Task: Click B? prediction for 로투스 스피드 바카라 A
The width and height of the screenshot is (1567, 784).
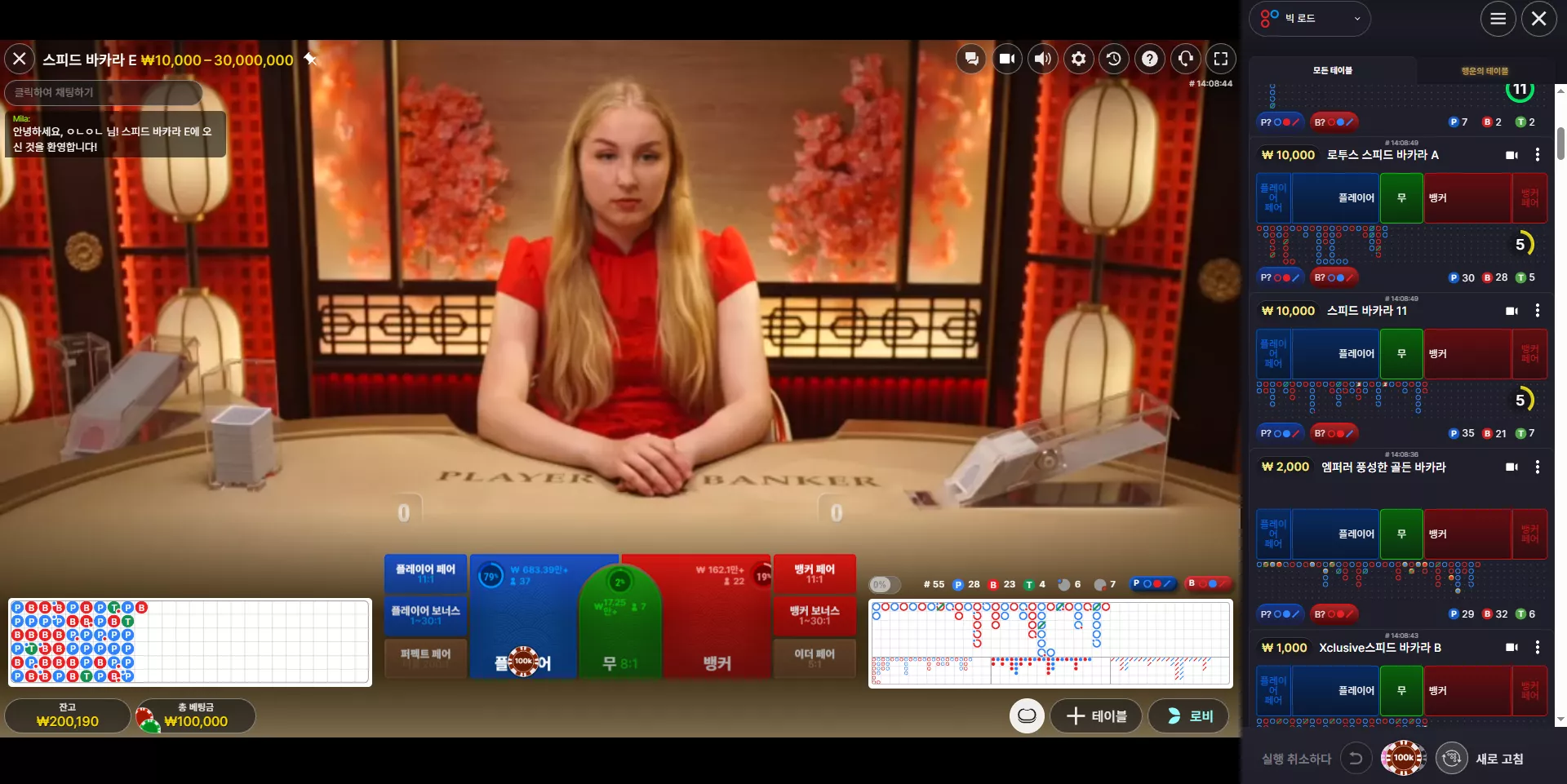Action: pos(1334,277)
